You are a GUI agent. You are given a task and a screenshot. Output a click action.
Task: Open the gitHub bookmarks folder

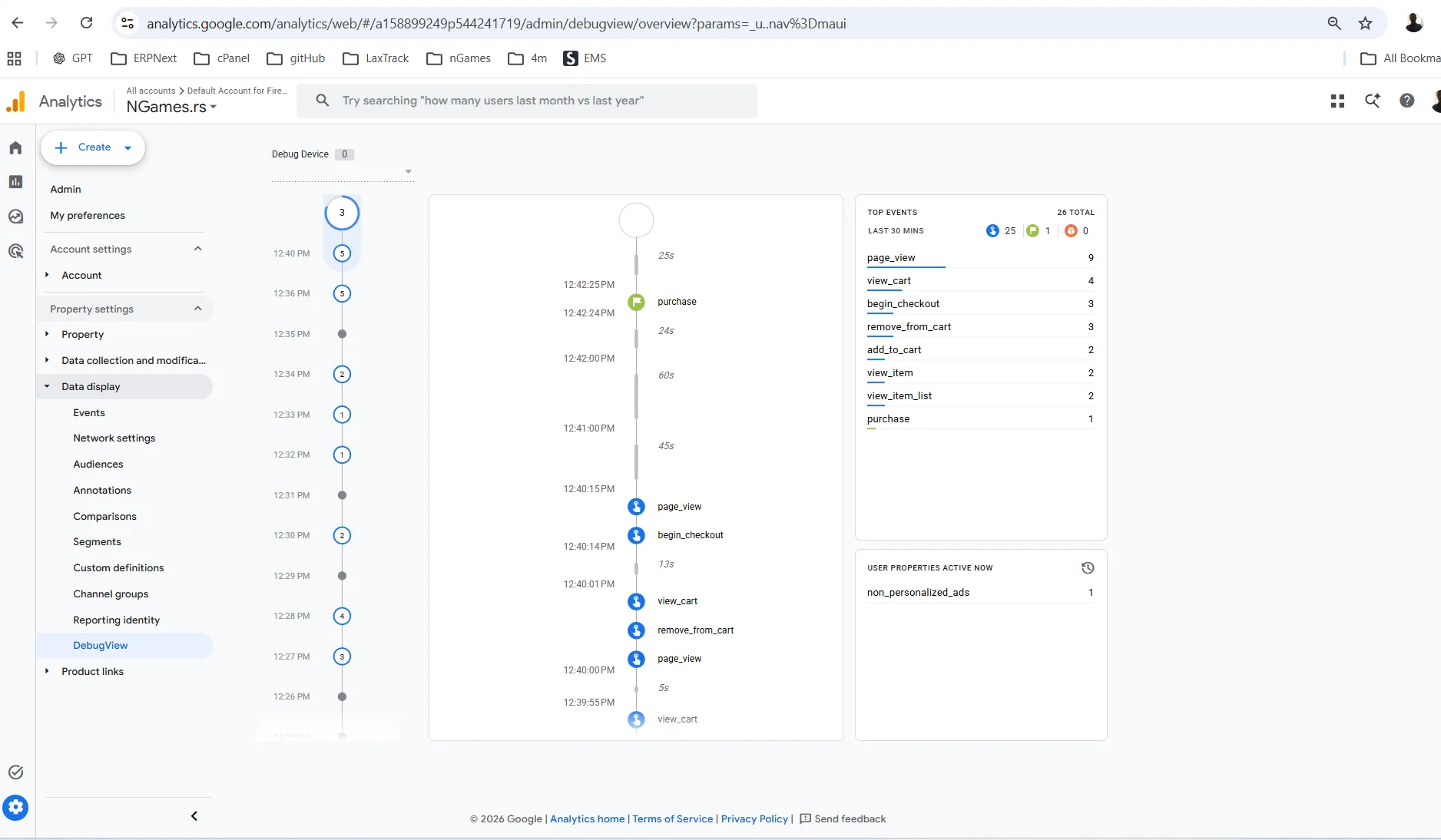tap(296, 58)
